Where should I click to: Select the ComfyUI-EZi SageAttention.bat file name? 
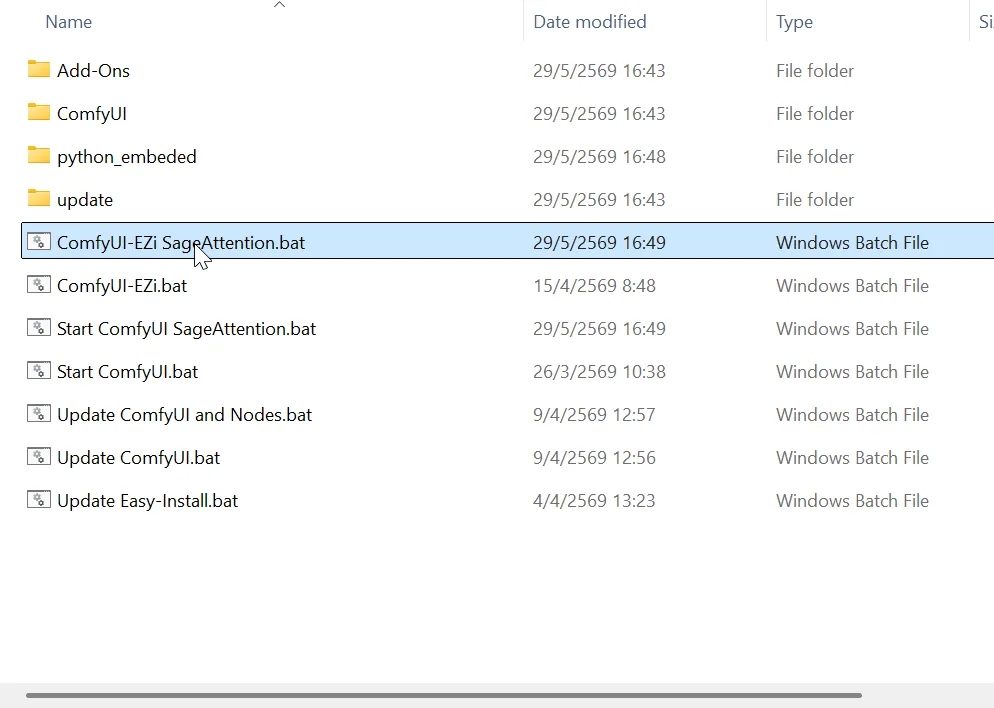pyautogui.click(x=181, y=243)
